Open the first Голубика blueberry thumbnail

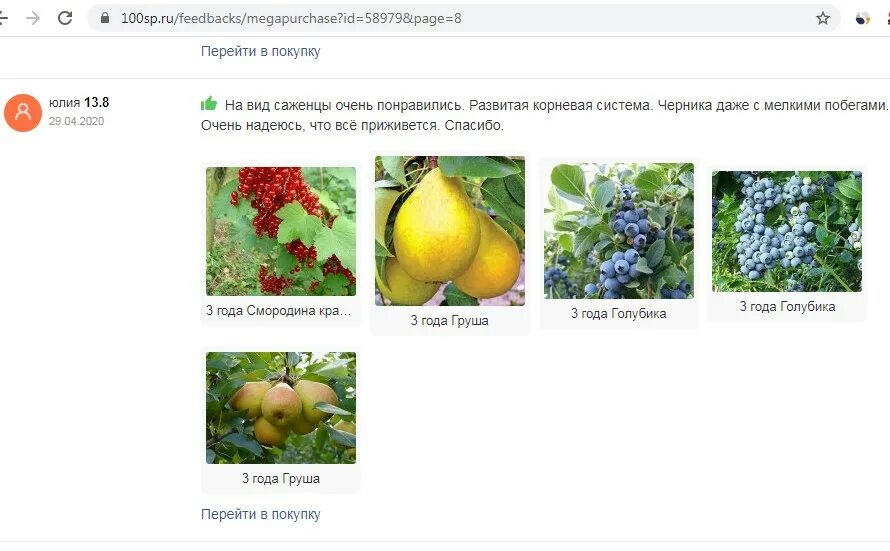click(619, 231)
